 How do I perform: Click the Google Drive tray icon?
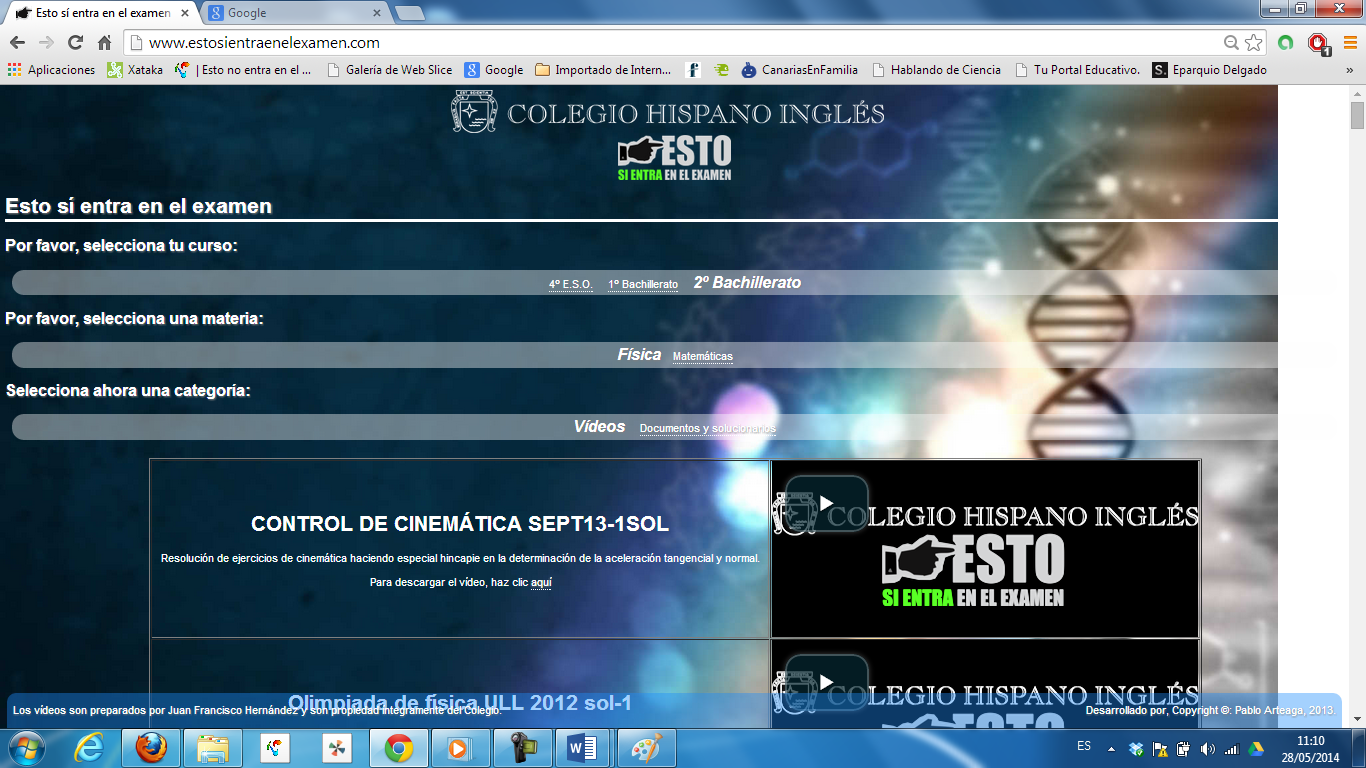(1255, 748)
